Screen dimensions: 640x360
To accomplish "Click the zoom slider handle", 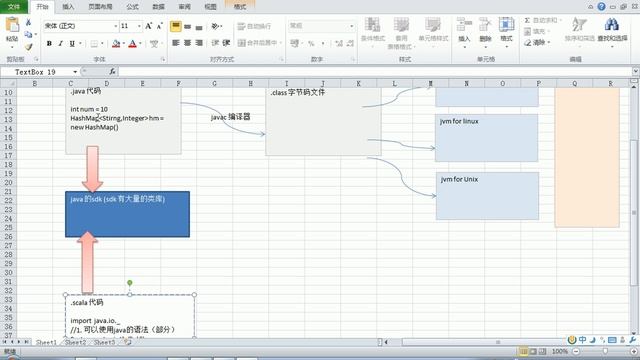I will pos(605,351).
